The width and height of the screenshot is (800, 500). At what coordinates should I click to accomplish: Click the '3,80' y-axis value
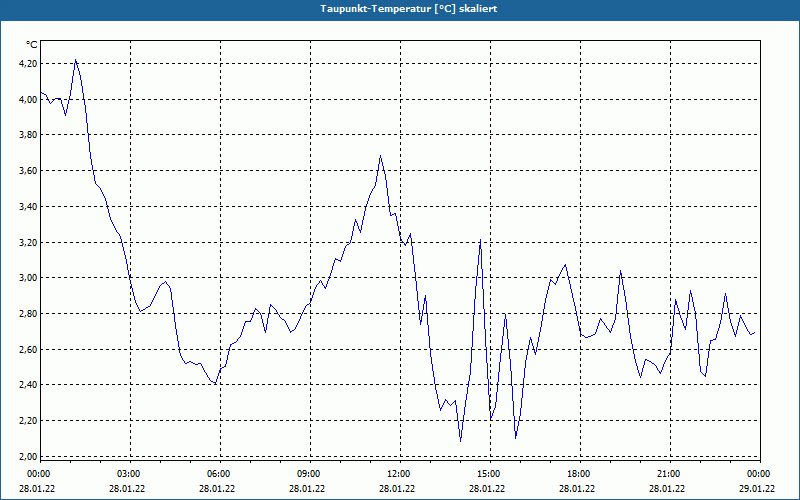pyautogui.click(x=28, y=135)
